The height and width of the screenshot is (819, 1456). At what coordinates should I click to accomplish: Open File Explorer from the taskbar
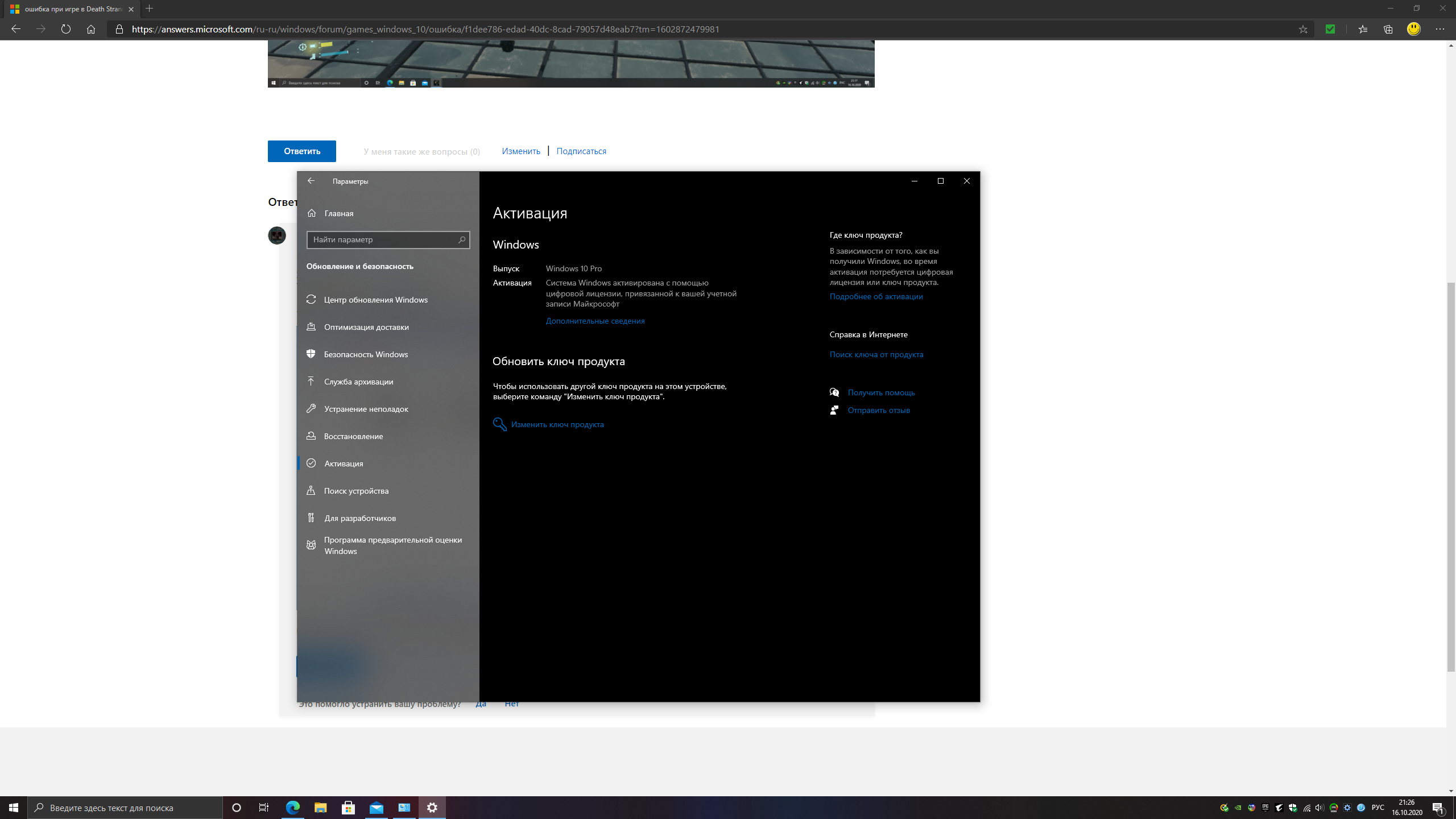[x=320, y=808]
